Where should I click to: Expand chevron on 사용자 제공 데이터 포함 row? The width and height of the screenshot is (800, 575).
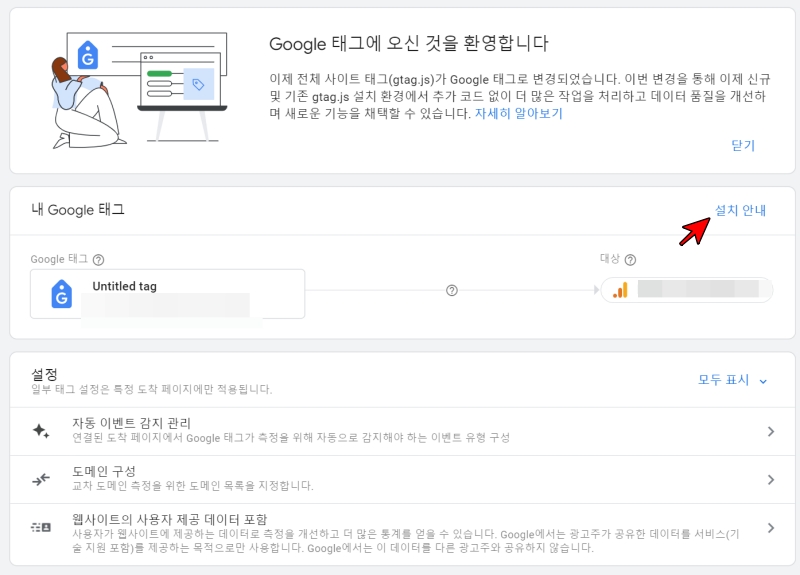pos(771,528)
